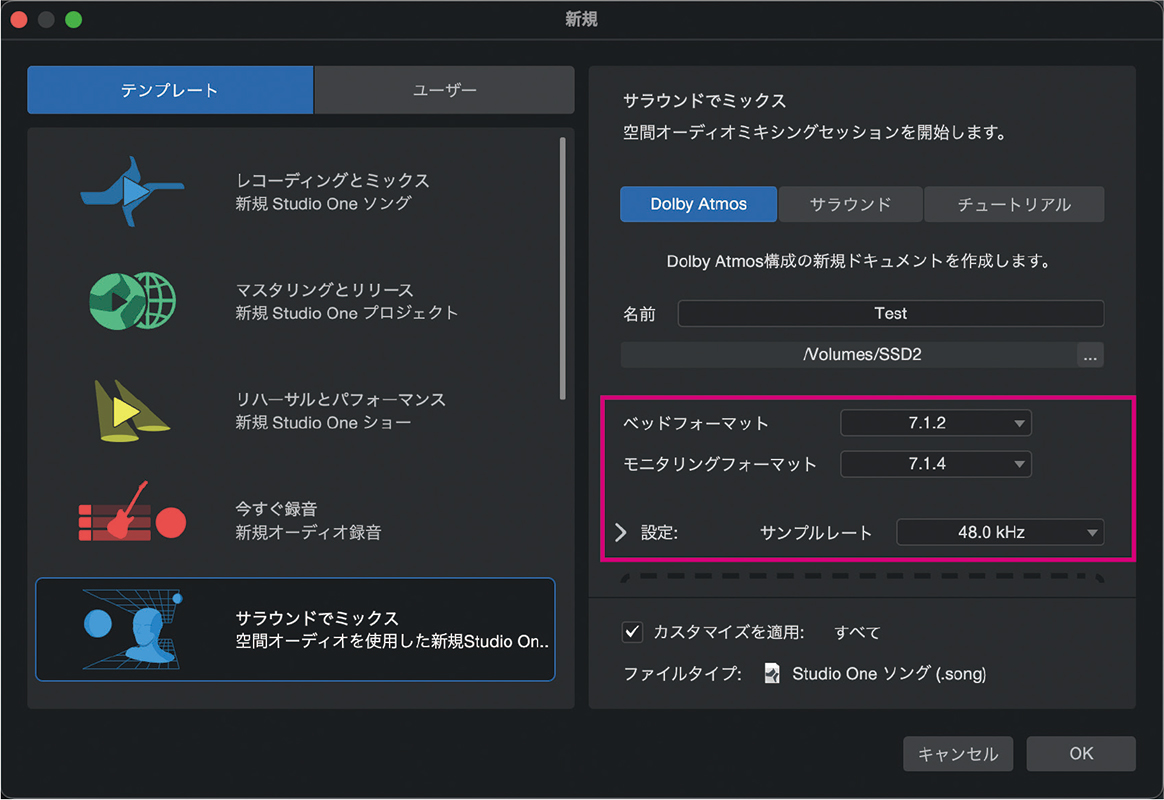Select the チュートリアル tab
The height and width of the screenshot is (800, 1164).
tap(1014, 204)
